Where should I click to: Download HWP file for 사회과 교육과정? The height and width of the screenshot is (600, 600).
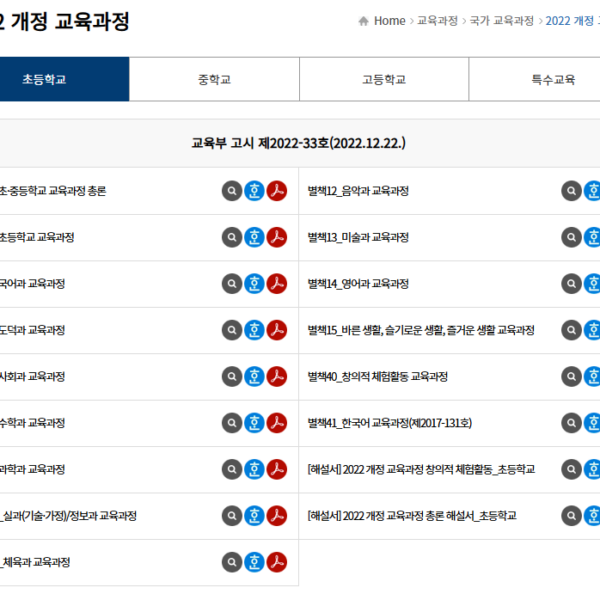(254, 377)
